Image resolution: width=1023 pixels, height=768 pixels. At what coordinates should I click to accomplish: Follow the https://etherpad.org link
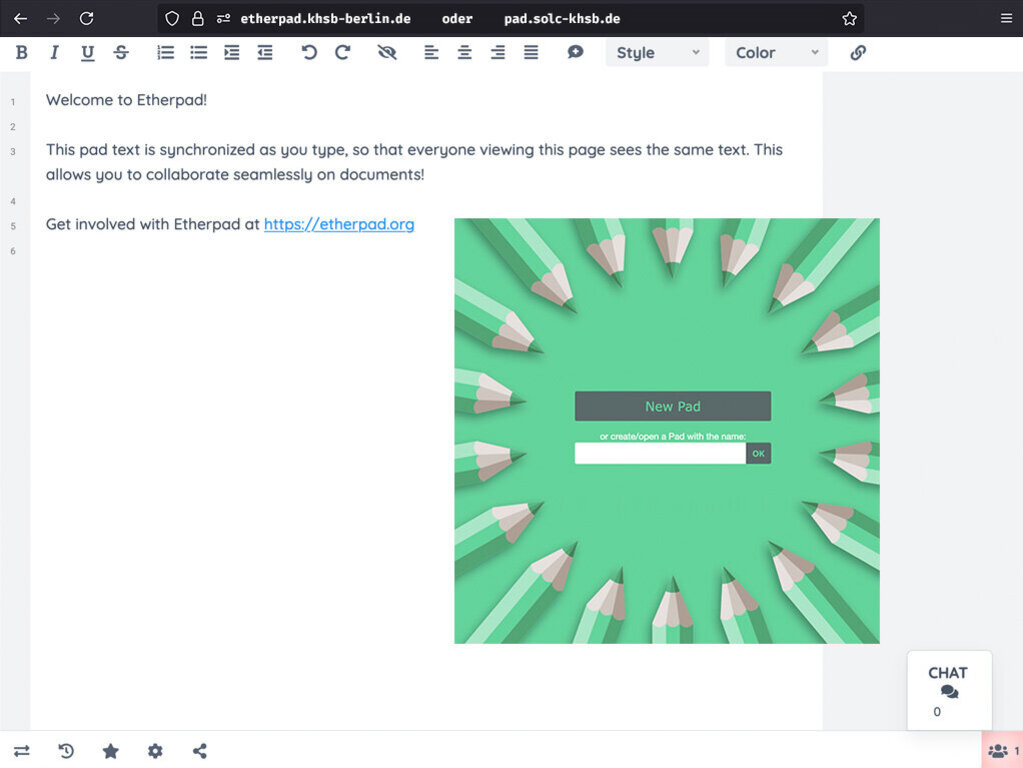coord(339,224)
